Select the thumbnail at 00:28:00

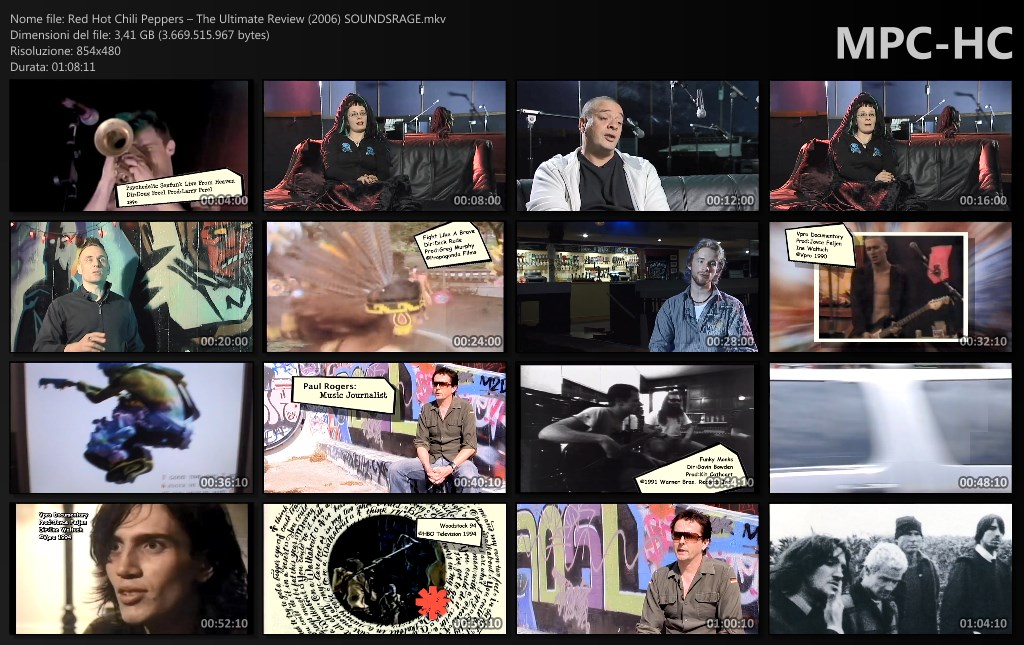(x=637, y=287)
